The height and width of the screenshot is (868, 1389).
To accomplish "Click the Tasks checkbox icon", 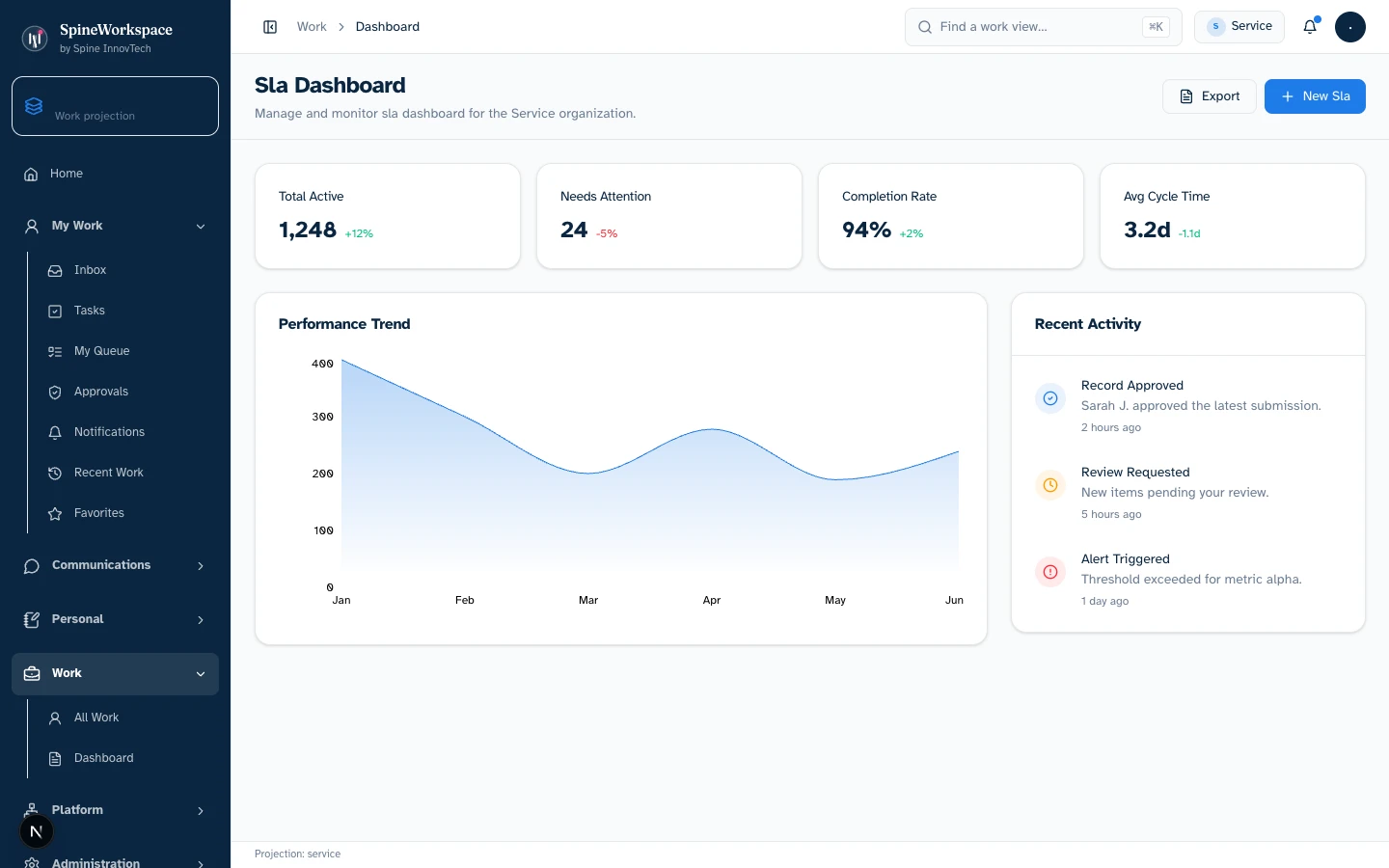I will pos(55,311).
